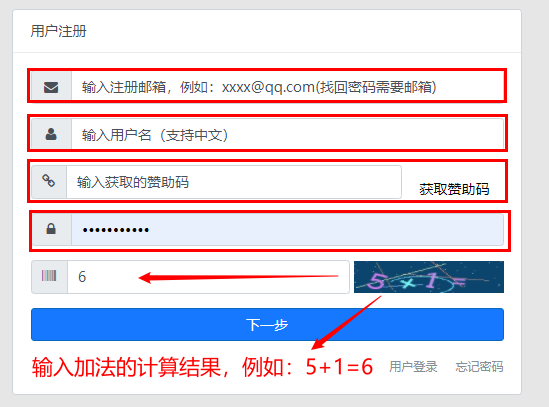Click the blue 下一步 button
Screen dimensions: 549x407
[267, 324]
